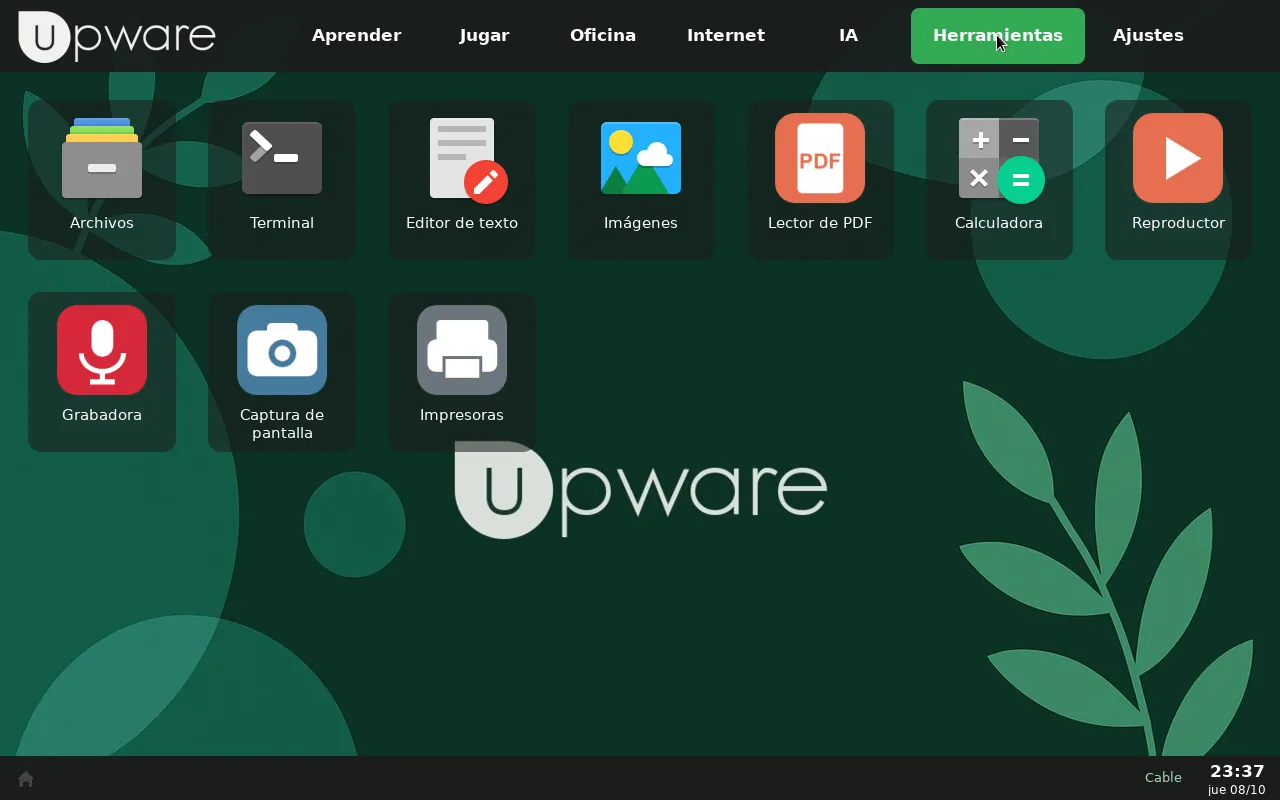1280x800 pixels.
Task: Click the 23:37 clock
Action: coord(1237,771)
